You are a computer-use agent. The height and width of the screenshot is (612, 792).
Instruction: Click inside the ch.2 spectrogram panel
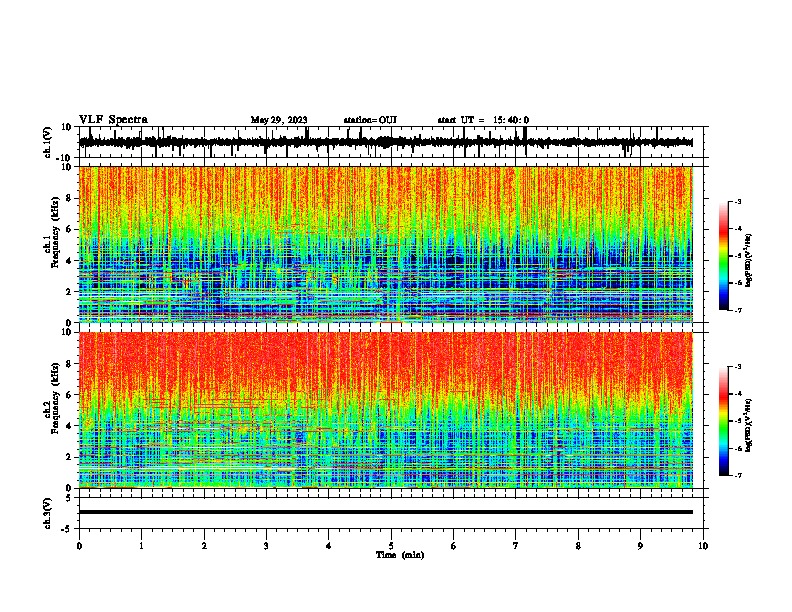[386, 410]
